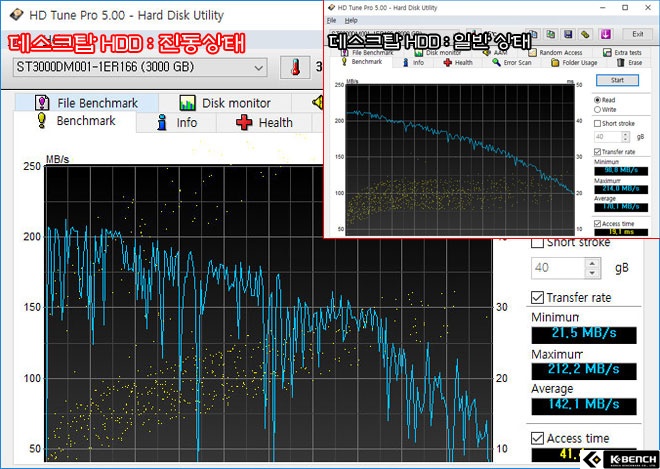The image size is (660, 469).
Task: Select the Write radio button in small window
Action: click(x=597, y=109)
